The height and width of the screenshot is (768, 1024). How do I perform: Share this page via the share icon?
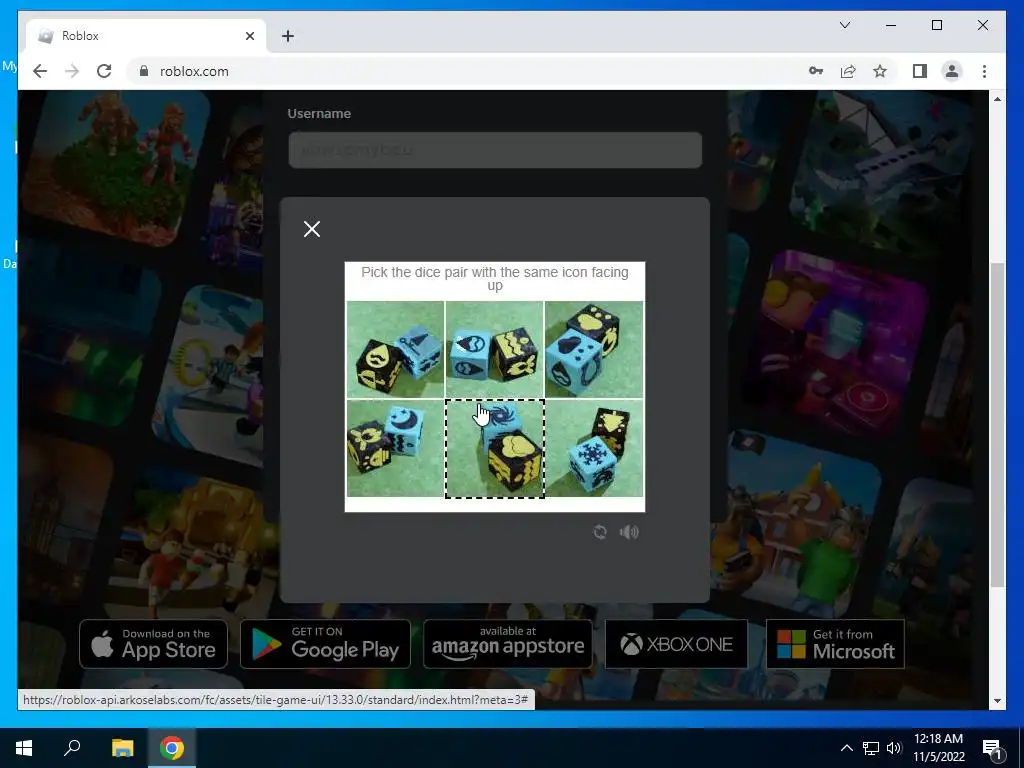coord(848,71)
